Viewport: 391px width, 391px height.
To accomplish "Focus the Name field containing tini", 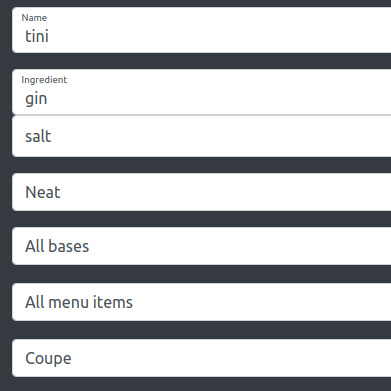I will pyautogui.click(x=201, y=30).
